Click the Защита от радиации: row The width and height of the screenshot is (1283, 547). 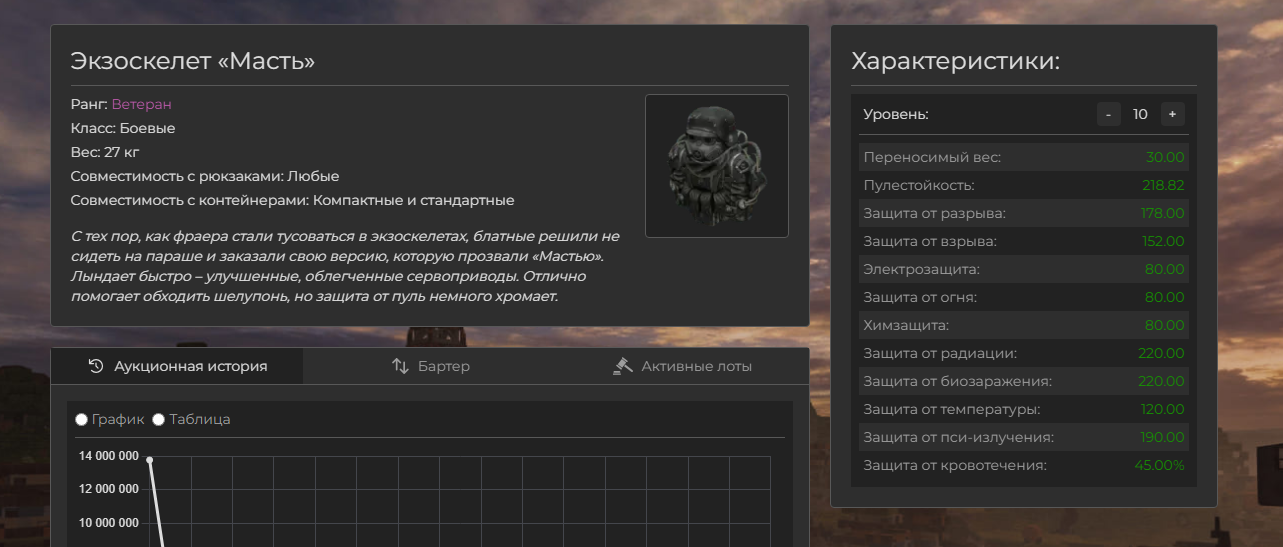pyautogui.click(x=1024, y=353)
